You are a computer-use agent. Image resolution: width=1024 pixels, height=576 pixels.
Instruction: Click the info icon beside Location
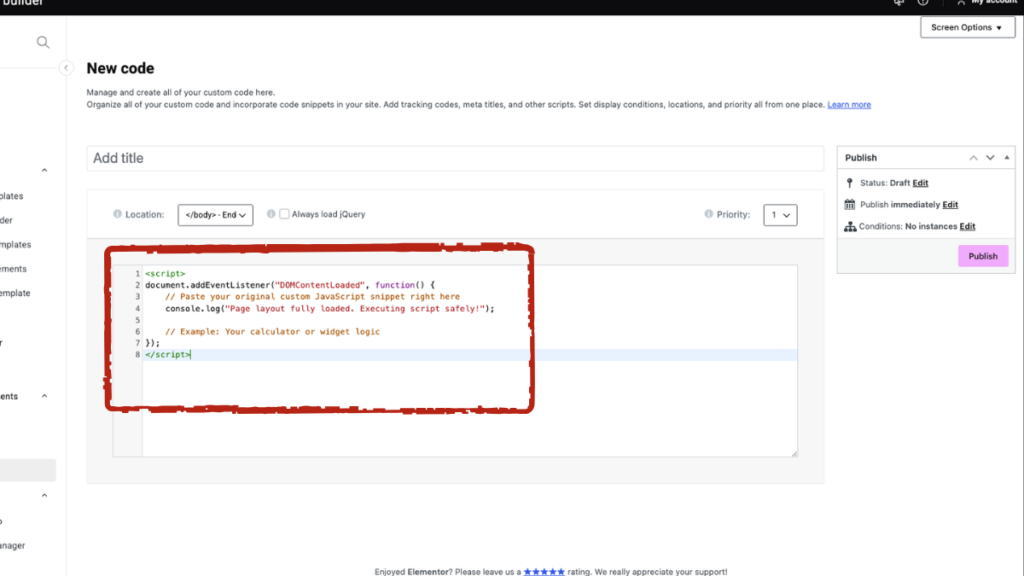click(x=118, y=214)
